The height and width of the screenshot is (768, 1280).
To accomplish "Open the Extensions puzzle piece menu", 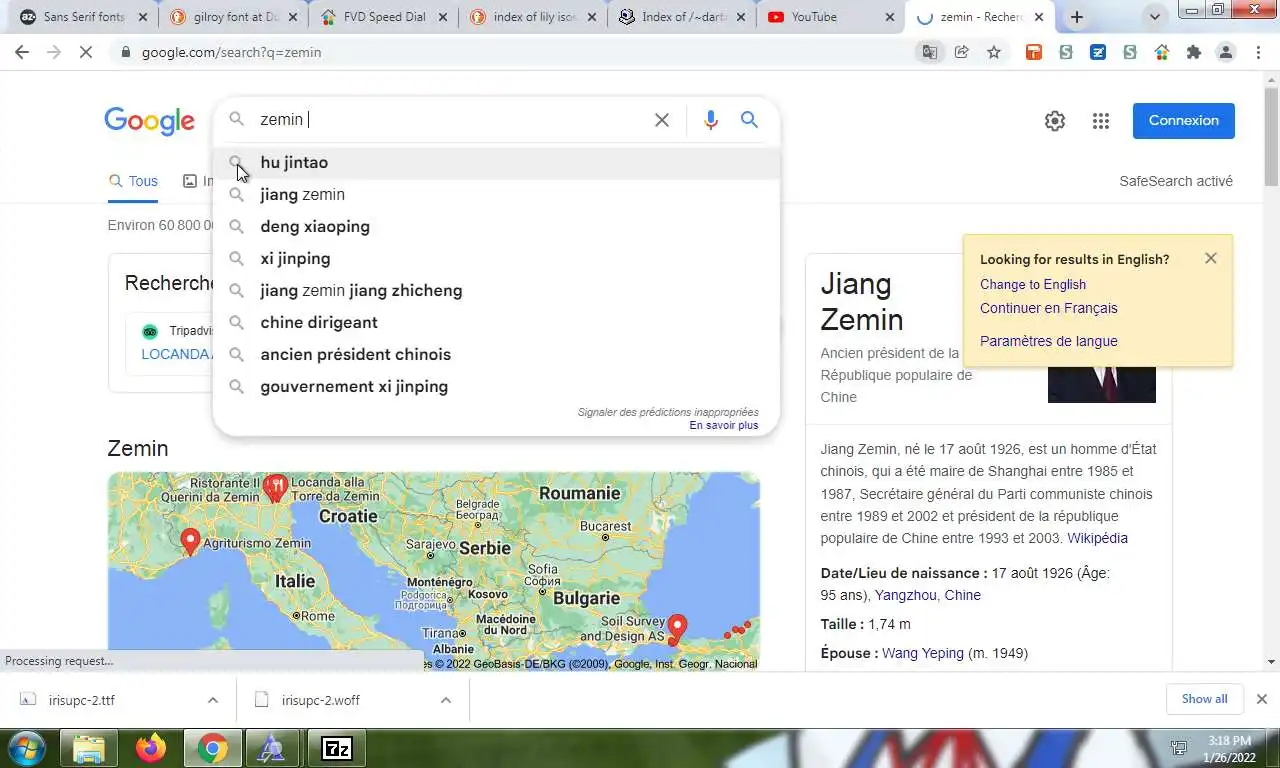I will 1194,52.
